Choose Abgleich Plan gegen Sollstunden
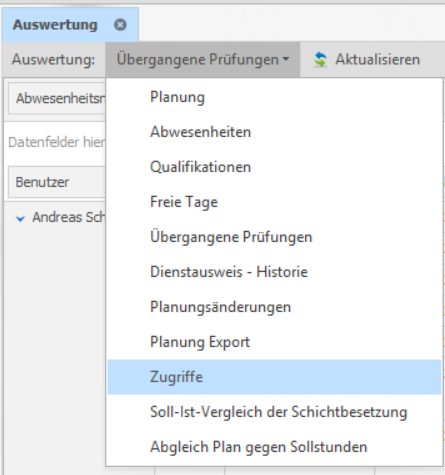This screenshot has width=445, height=475. (274, 447)
